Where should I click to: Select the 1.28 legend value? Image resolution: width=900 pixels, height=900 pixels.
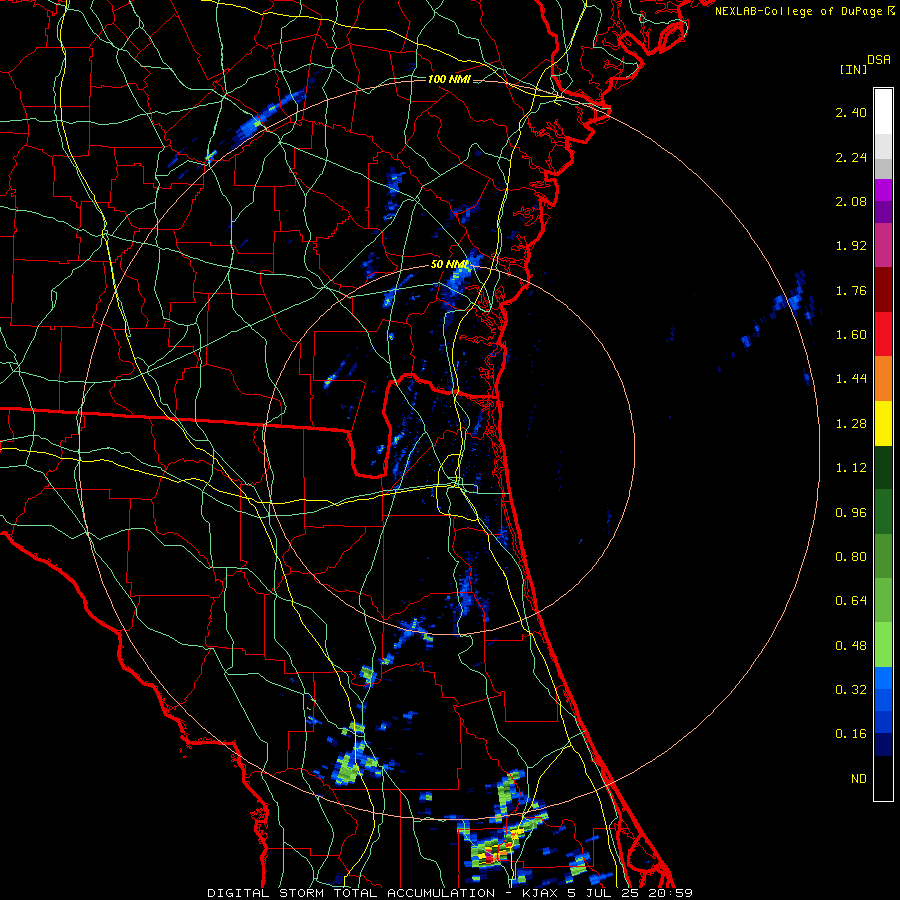[x=851, y=424]
